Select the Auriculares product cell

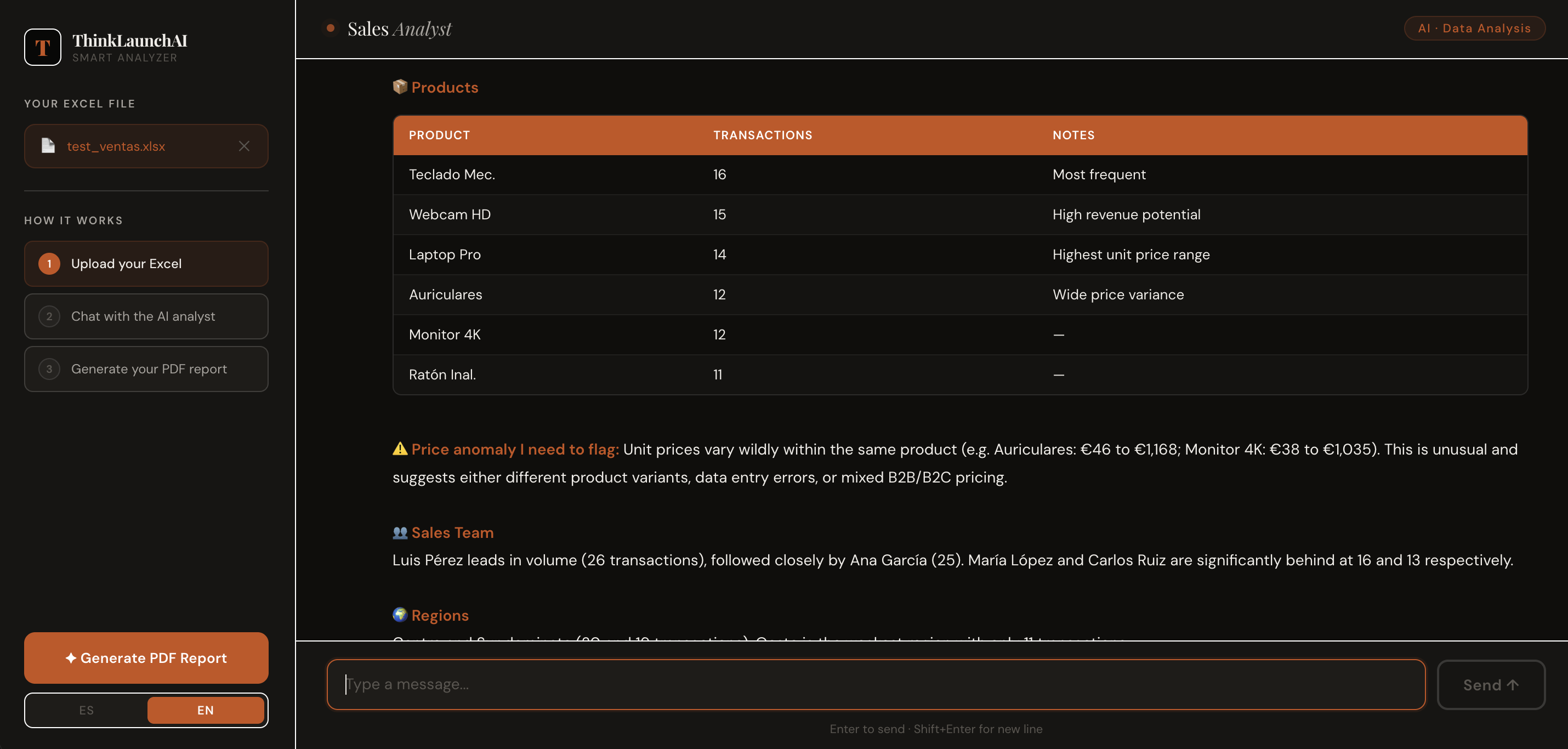(x=446, y=295)
